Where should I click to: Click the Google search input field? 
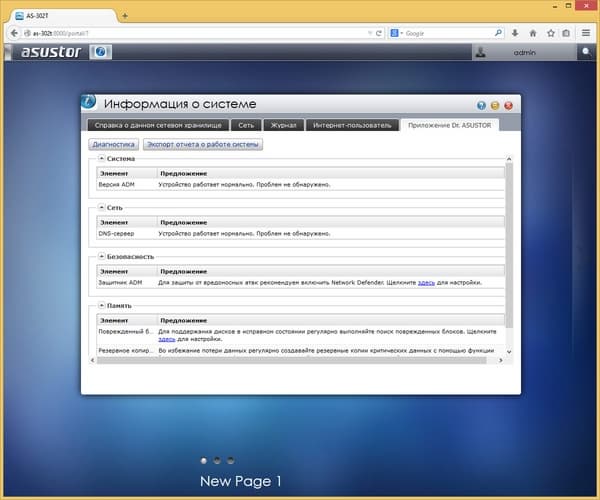coord(448,33)
